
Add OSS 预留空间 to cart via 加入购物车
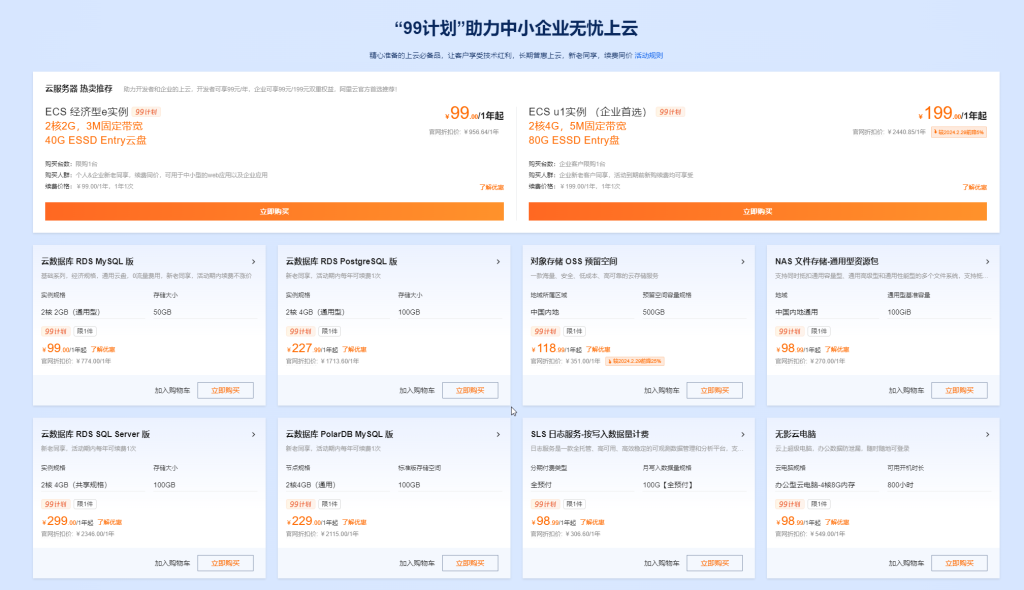662,391
